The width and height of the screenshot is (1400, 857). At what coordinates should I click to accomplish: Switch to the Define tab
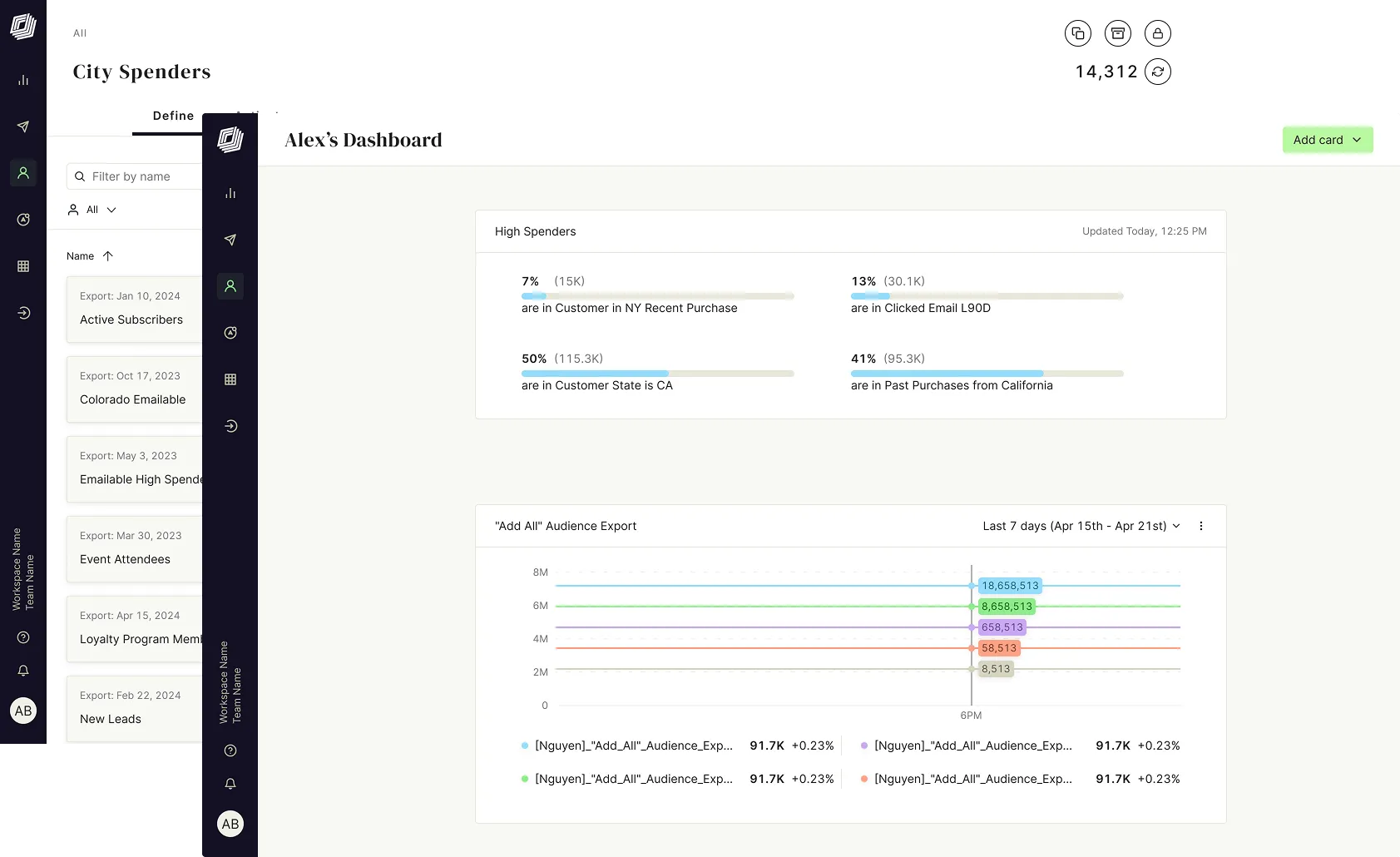click(x=173, y=116)
